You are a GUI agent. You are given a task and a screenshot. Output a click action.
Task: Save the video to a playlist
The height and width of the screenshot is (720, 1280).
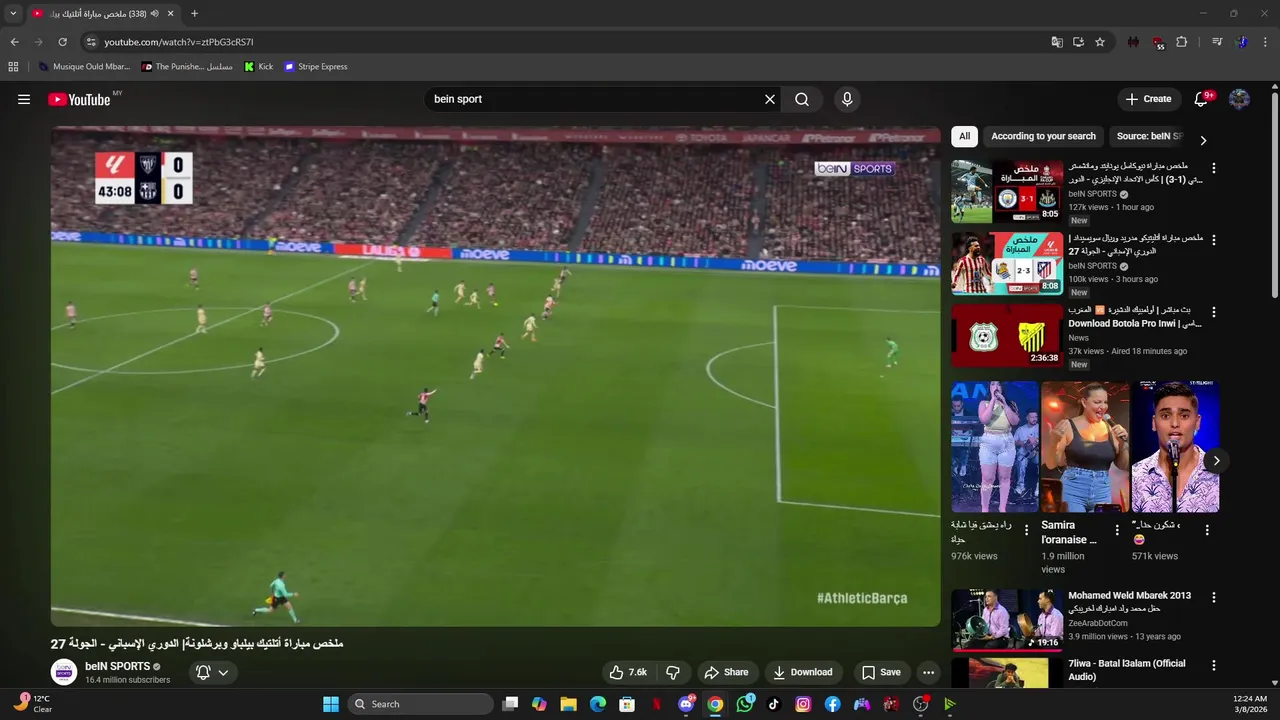click(x=881, y=672)
